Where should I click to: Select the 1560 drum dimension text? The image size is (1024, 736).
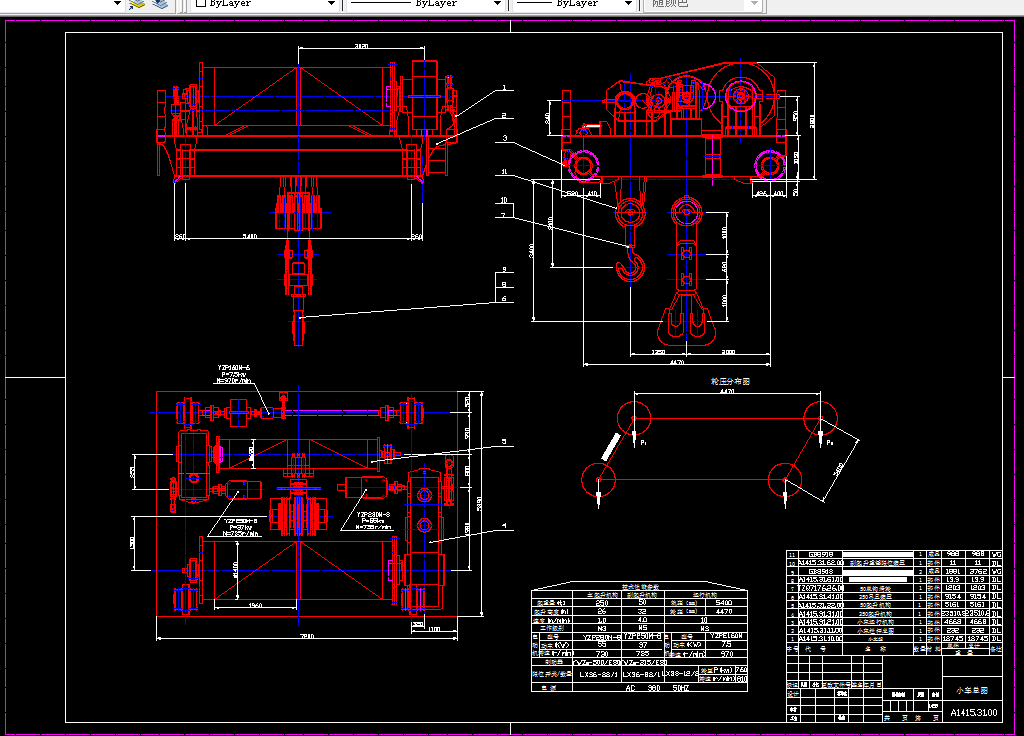(x=255, y=605)
